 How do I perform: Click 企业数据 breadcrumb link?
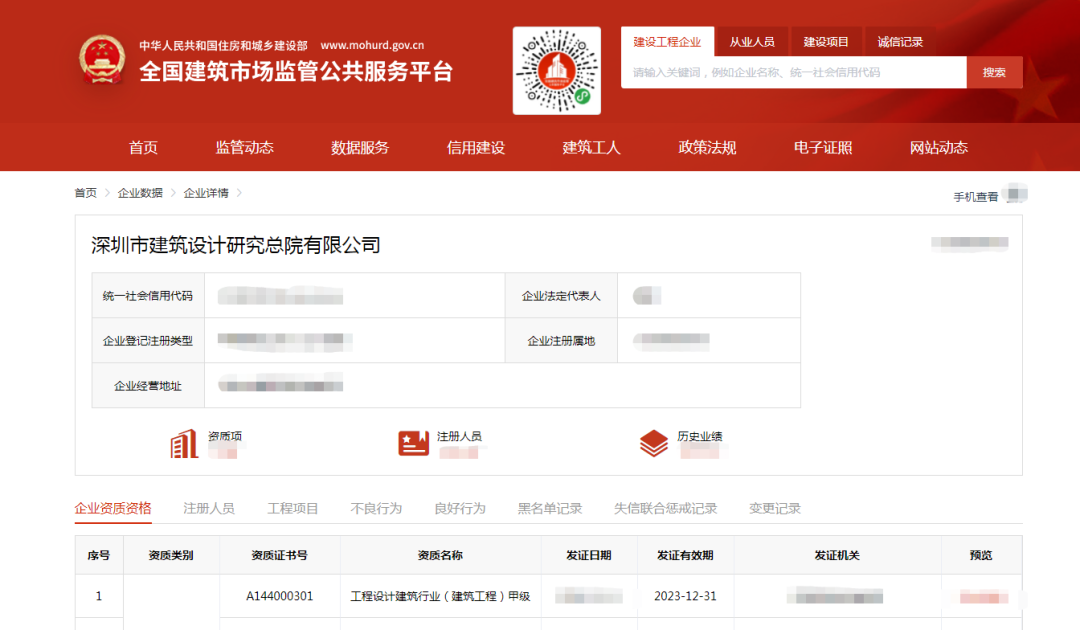140,193
